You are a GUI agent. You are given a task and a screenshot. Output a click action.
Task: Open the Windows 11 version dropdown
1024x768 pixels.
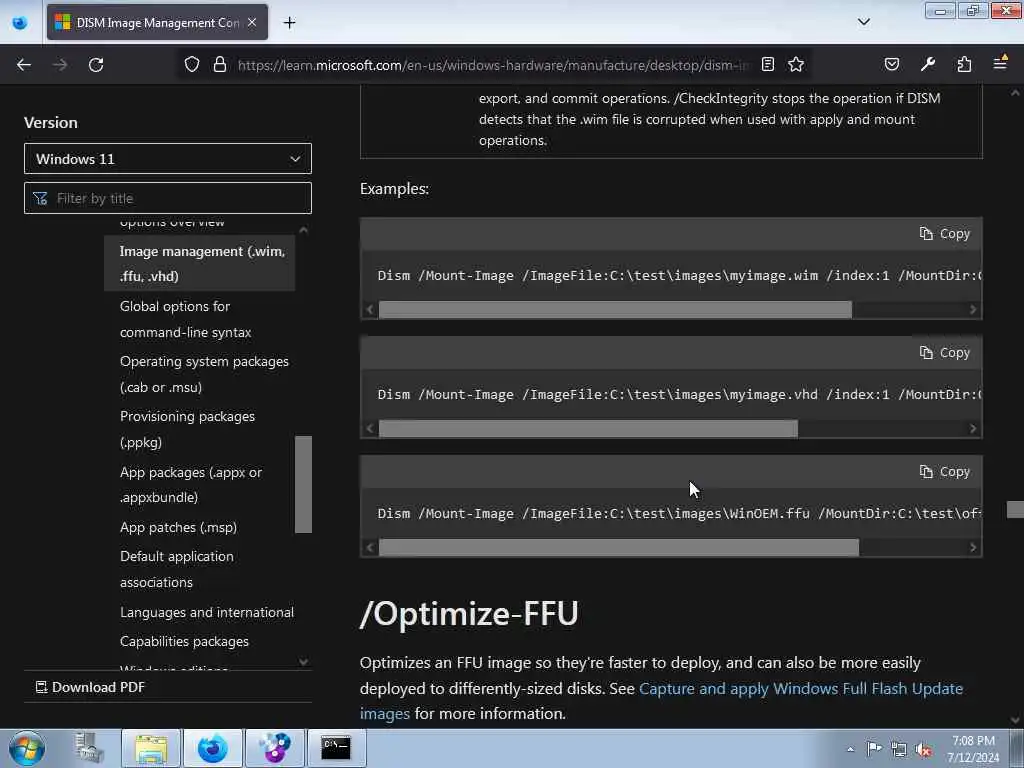tap(168, 159)
